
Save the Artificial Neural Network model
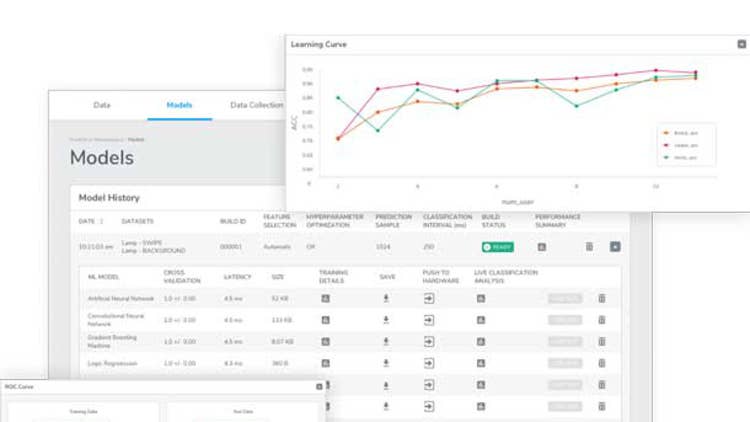(386, 298)
